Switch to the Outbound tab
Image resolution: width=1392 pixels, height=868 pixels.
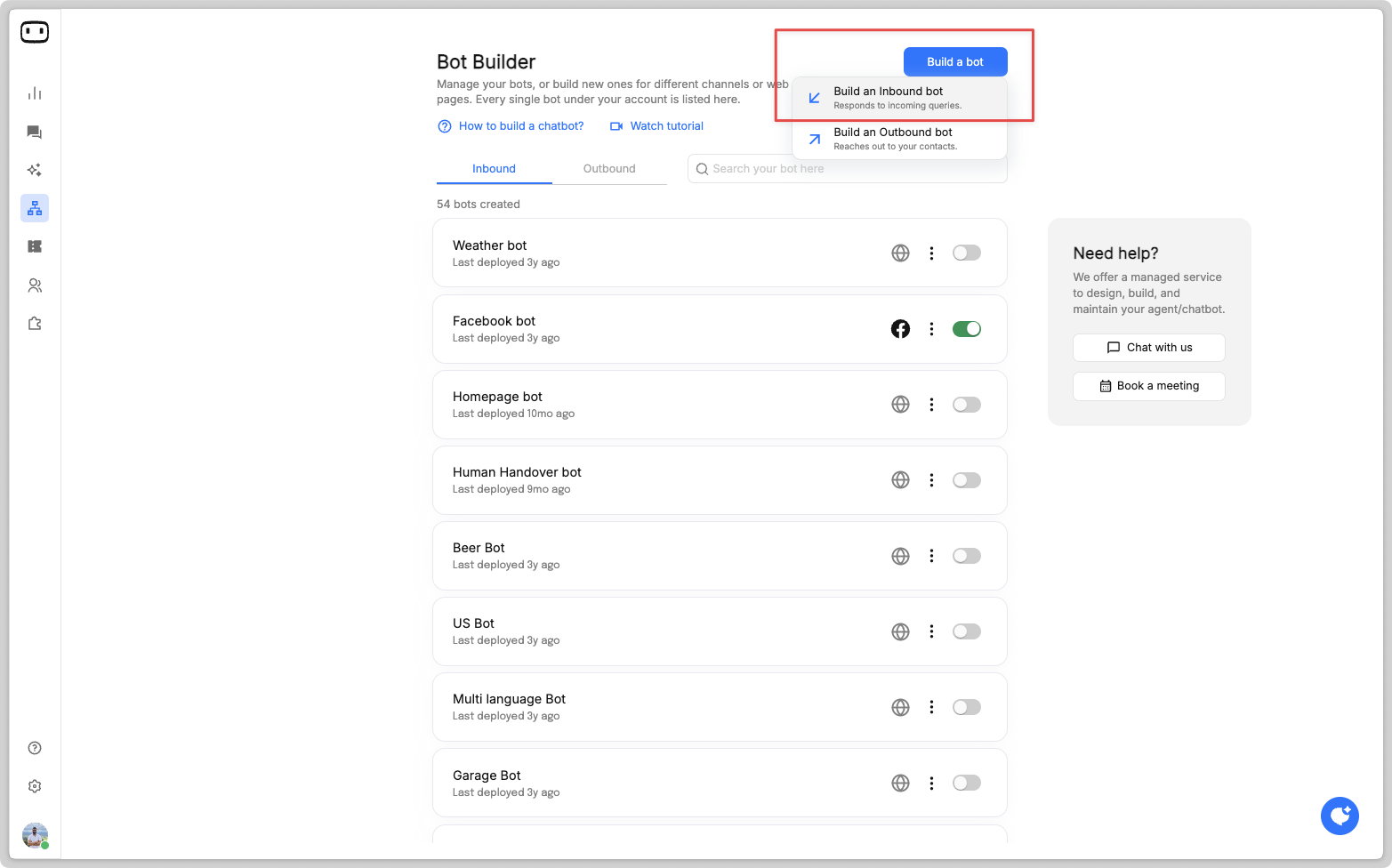609,169
